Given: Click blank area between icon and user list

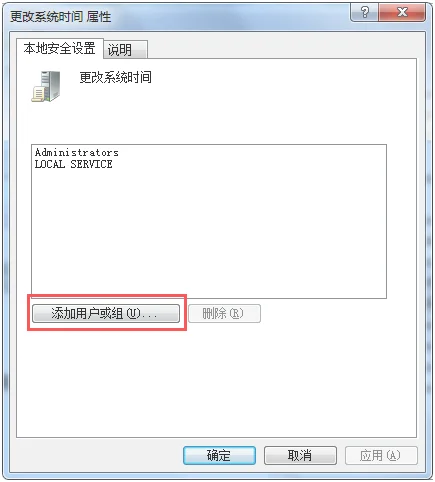Looking at the screenshot, I should coord(209,123).
